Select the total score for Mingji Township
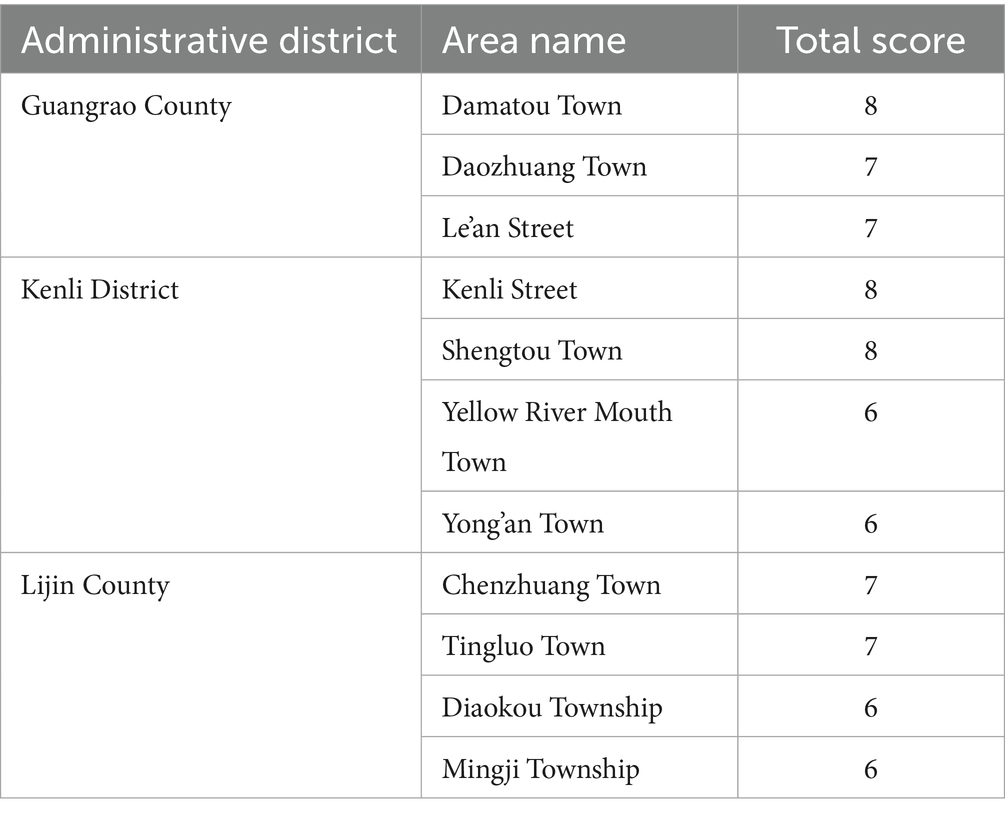This screenshot has height=816, width=1005. pyautogui.click(x=871, y=769)
